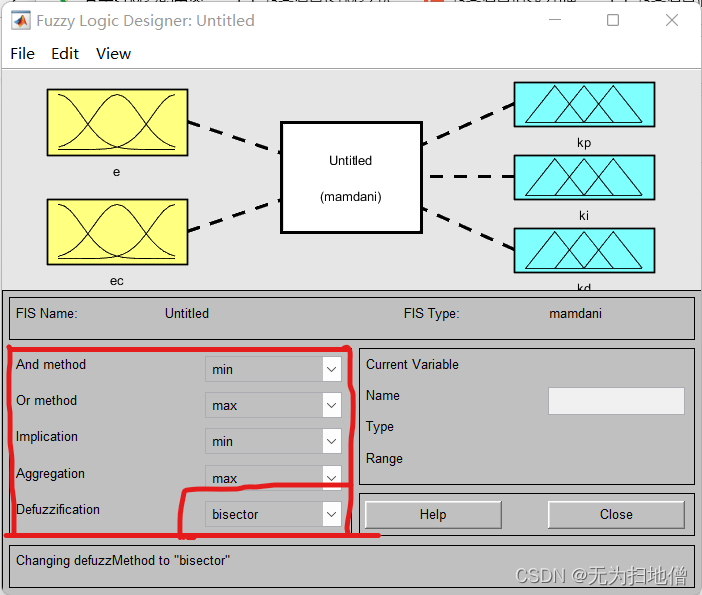Click the Help button
The width and height of the screenshot is (702, 595).
(x=433, y=514)
